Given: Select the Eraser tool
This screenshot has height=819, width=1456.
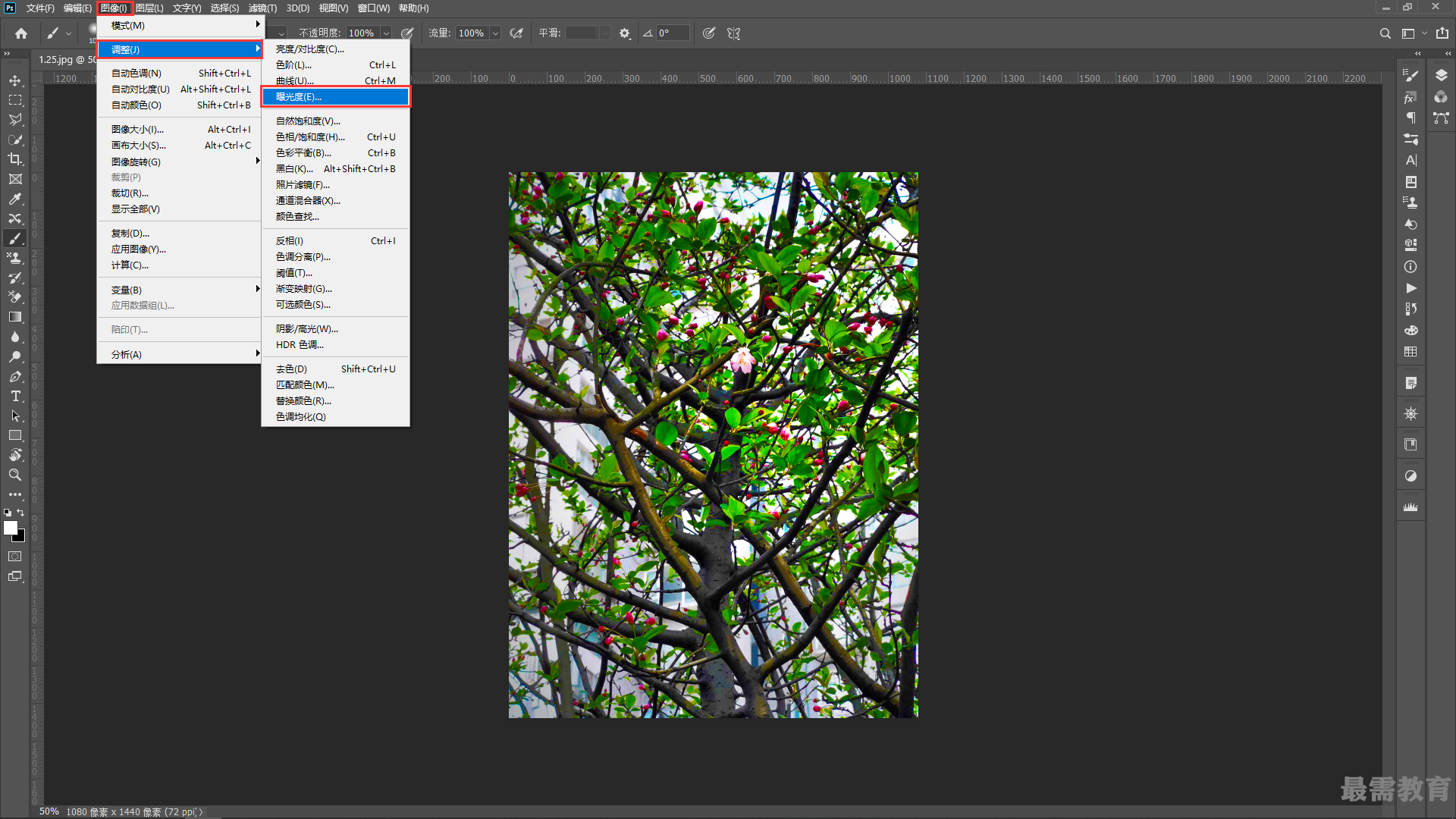Looking at the screenshot, I should [x=15, y=297].
